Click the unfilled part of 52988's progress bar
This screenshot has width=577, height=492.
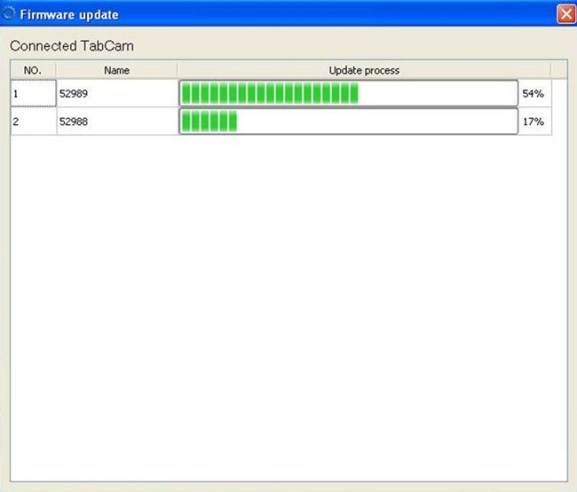tap(377, 121)
